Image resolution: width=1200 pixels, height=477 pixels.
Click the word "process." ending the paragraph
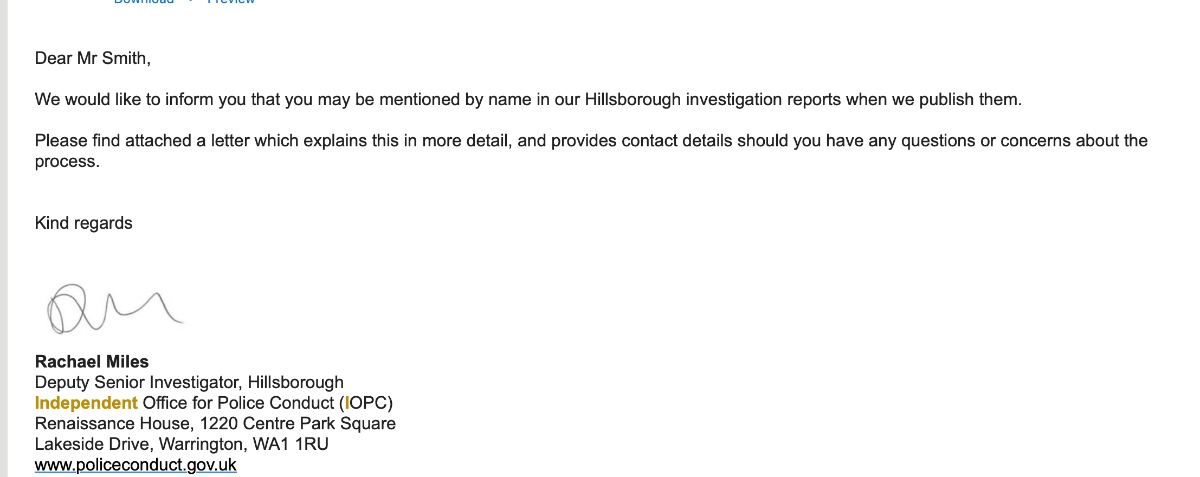(x=67, y=161)
